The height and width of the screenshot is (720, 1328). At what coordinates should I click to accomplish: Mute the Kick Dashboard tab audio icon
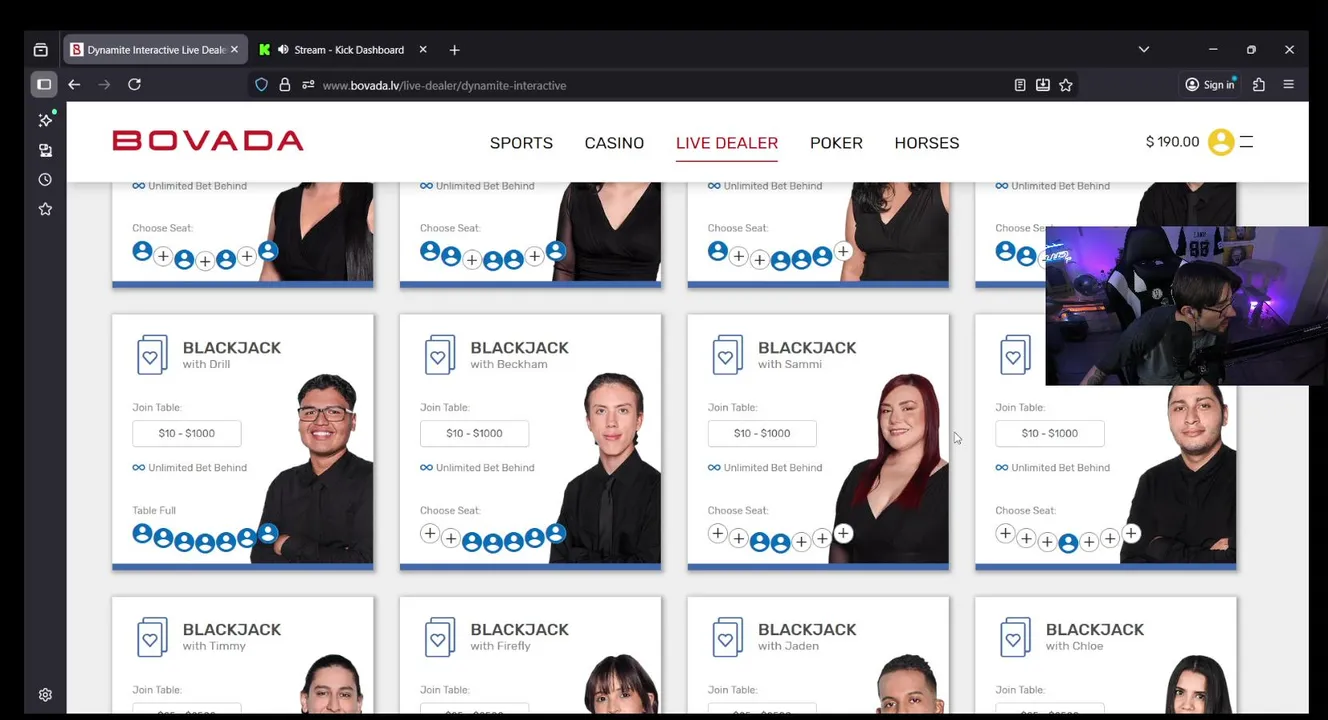pos(283,50)
